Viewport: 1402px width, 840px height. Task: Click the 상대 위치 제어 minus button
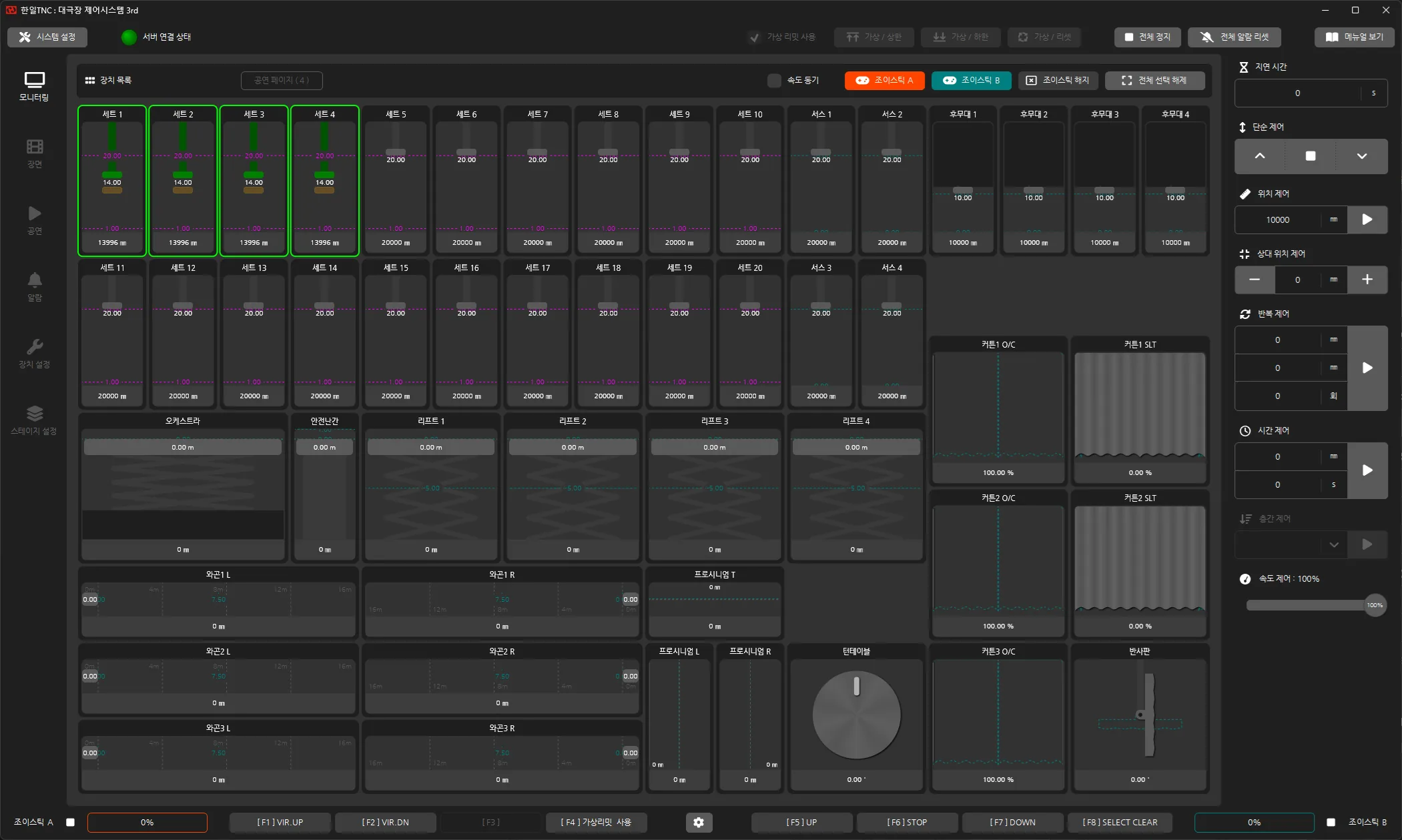(1255, 280)
